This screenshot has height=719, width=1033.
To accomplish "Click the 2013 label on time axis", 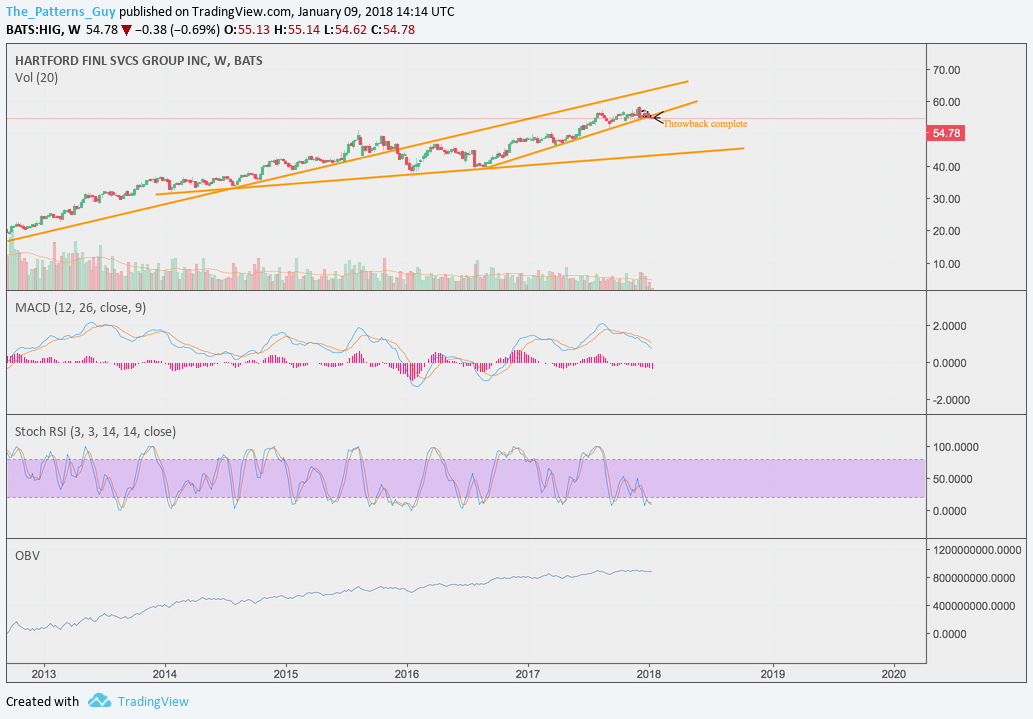I will point(43,674).
